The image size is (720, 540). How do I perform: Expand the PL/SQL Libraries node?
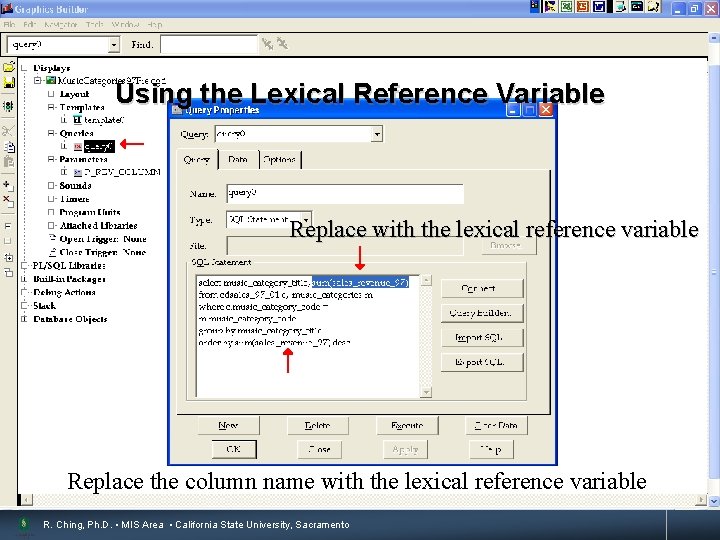(24, 265)
